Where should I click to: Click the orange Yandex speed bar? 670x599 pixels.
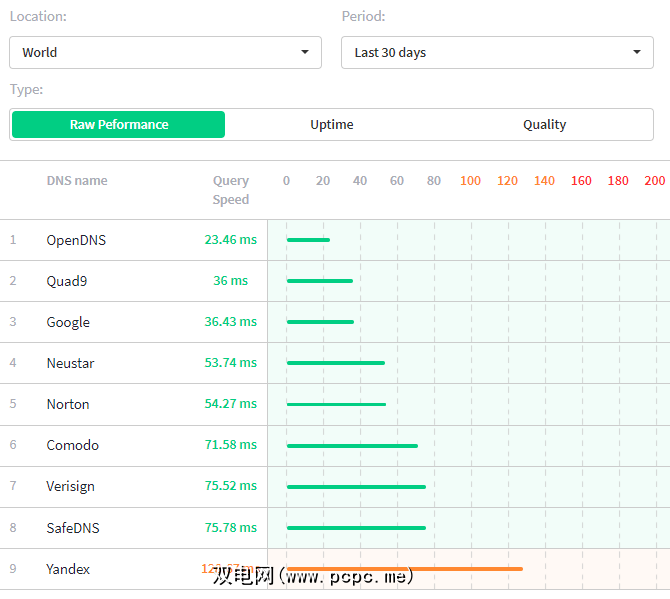click(x=404, y=569)
